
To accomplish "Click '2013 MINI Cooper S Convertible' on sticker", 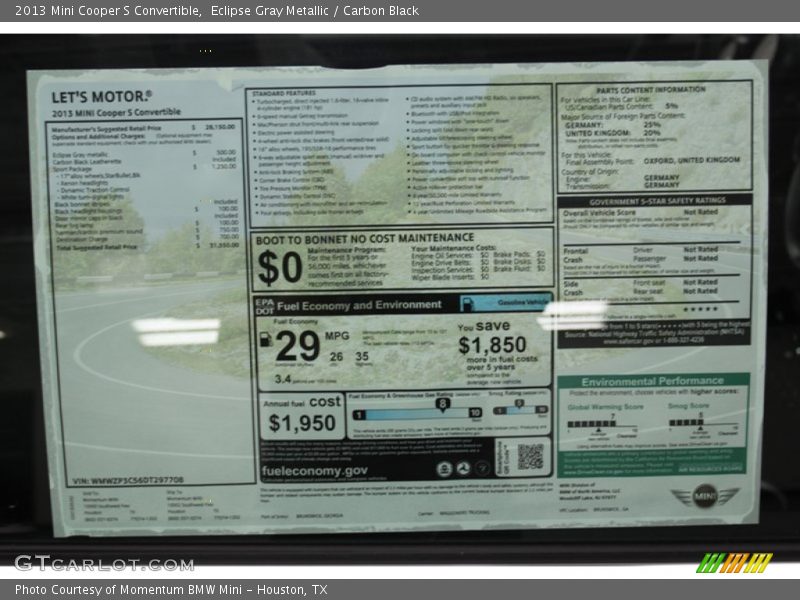I will [x=116, y=112].
